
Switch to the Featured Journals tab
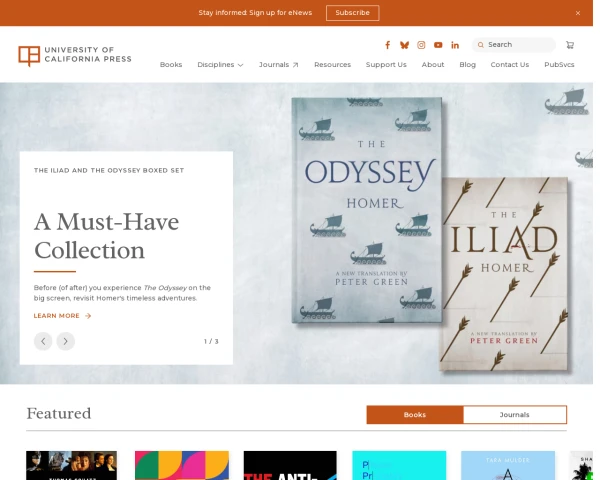click(x=515, y=415)
